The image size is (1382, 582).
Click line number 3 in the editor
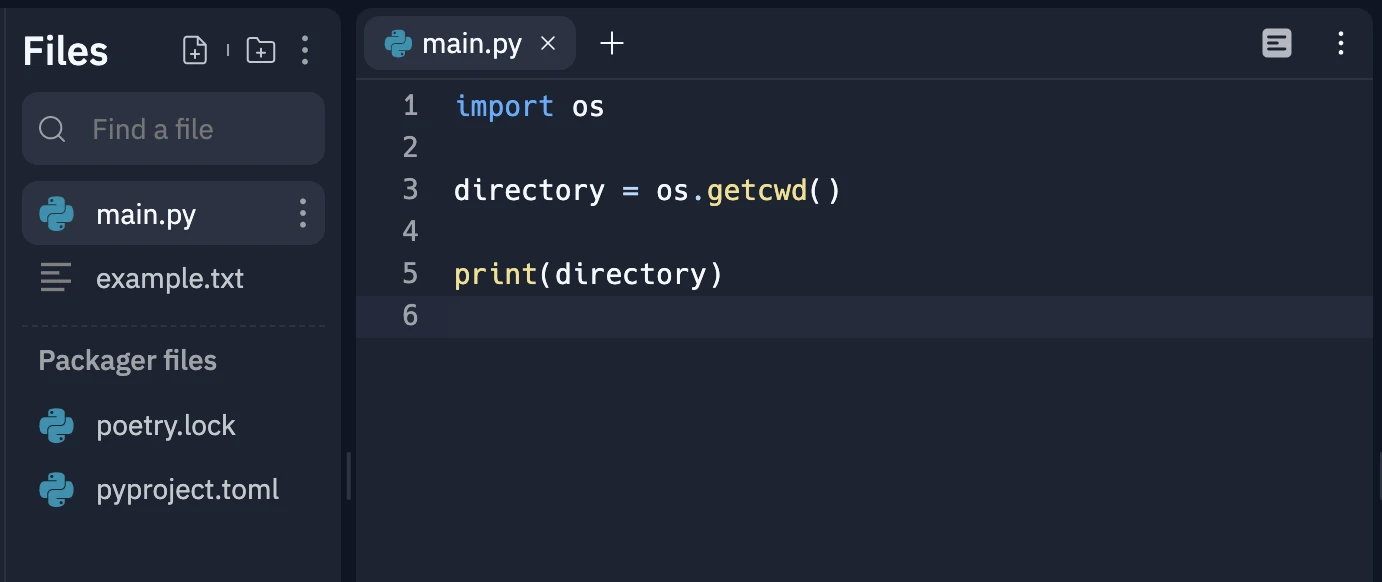409,189
